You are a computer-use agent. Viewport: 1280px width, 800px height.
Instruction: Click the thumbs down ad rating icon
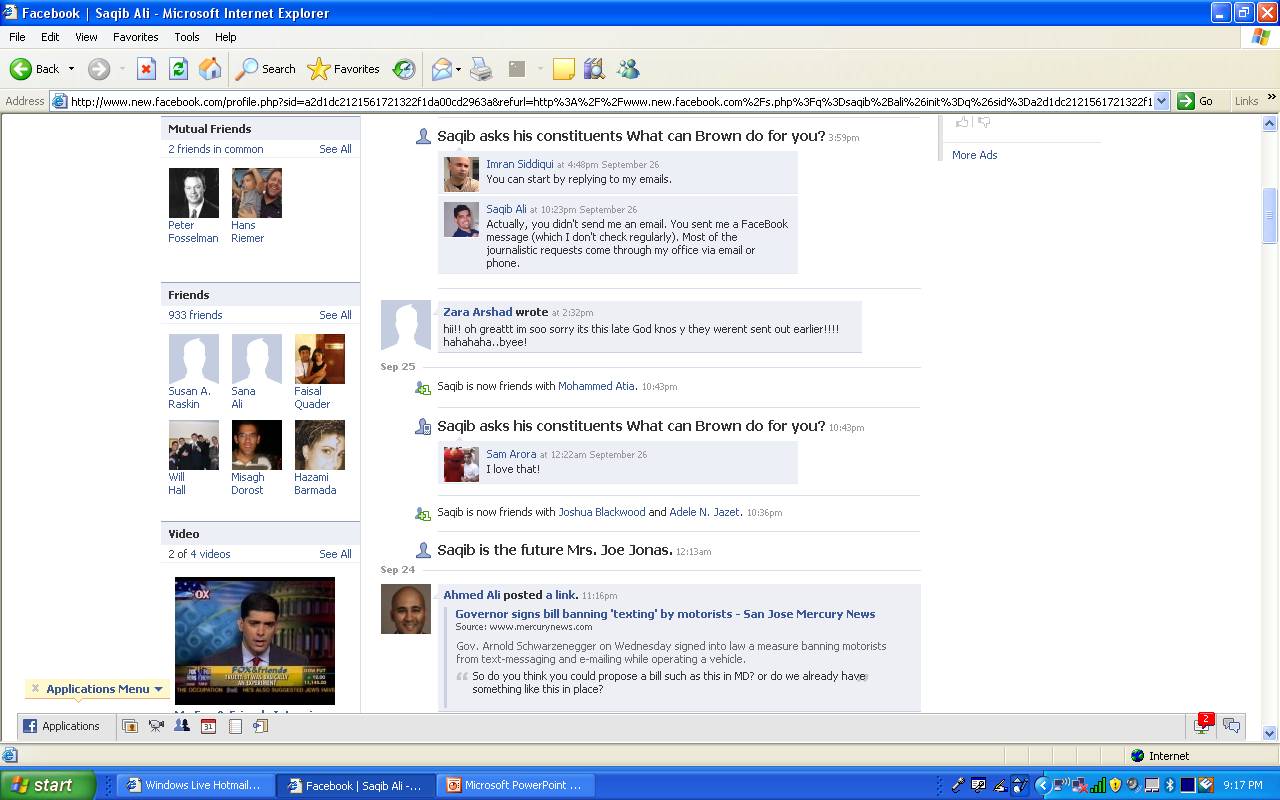point(984,122)
